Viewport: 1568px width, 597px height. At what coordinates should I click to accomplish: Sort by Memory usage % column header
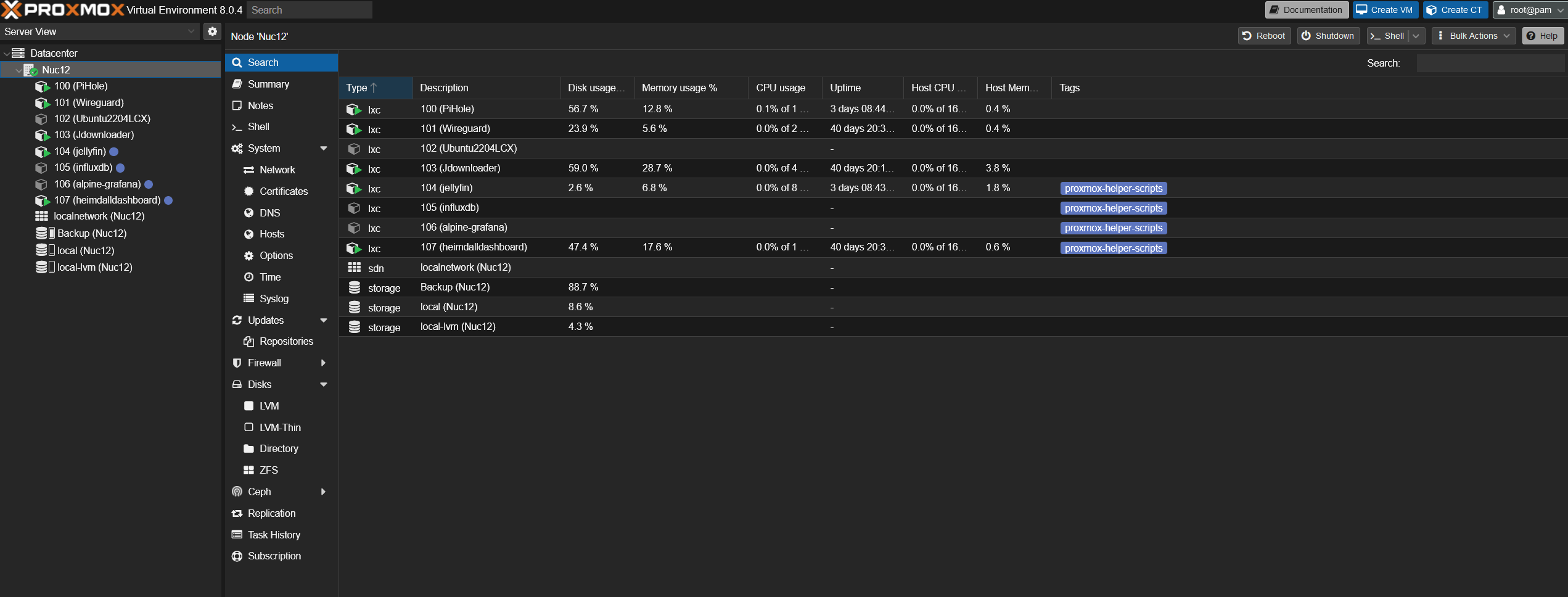tap(691, 88)
